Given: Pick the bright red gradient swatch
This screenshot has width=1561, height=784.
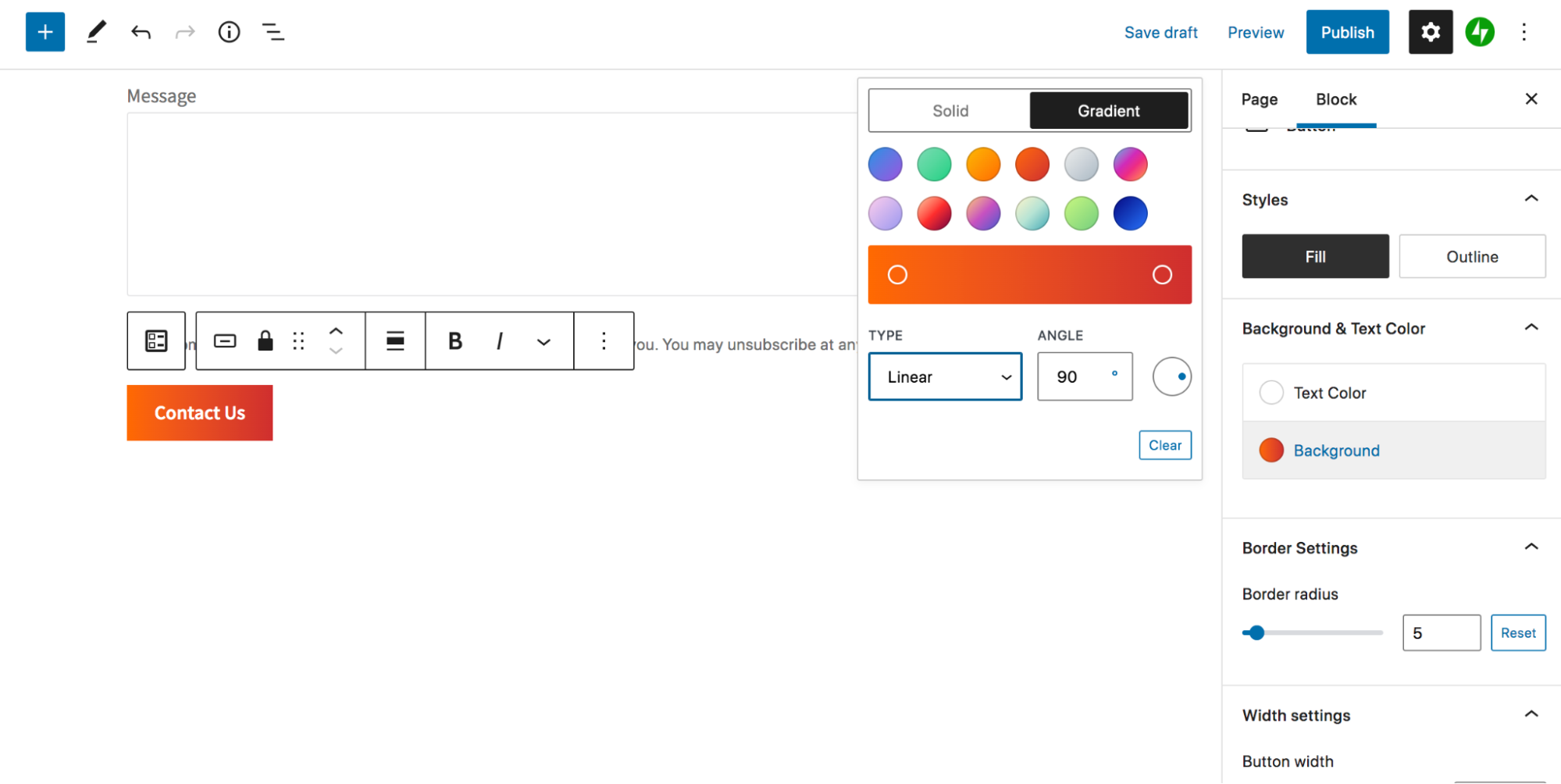Looking at the screenshot, I should coord(934,213).
